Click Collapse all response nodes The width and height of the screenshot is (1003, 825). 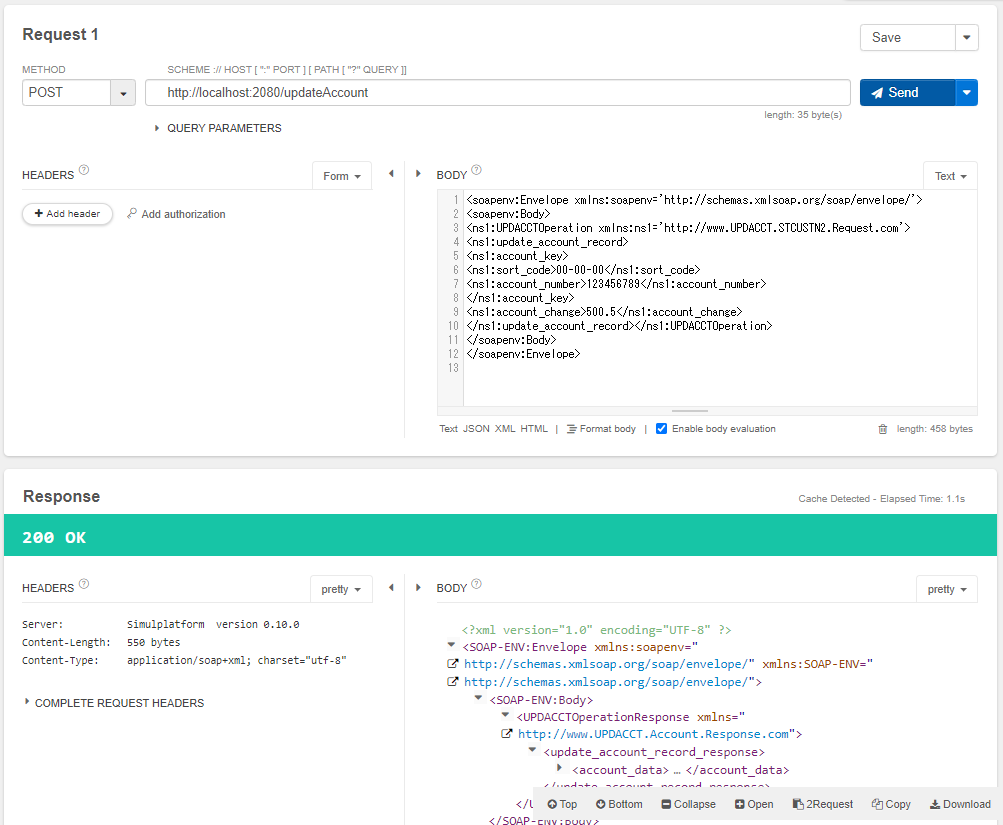[688, 804]
